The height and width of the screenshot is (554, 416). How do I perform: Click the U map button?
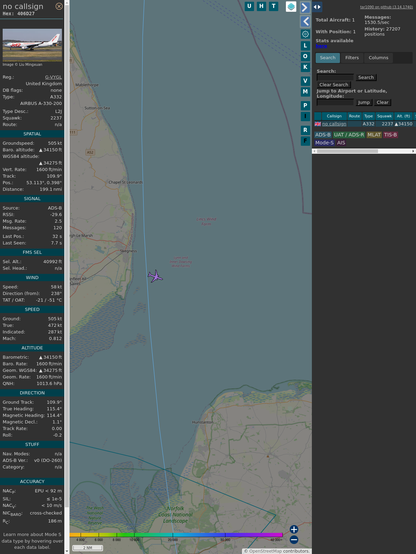coord(249,6)
